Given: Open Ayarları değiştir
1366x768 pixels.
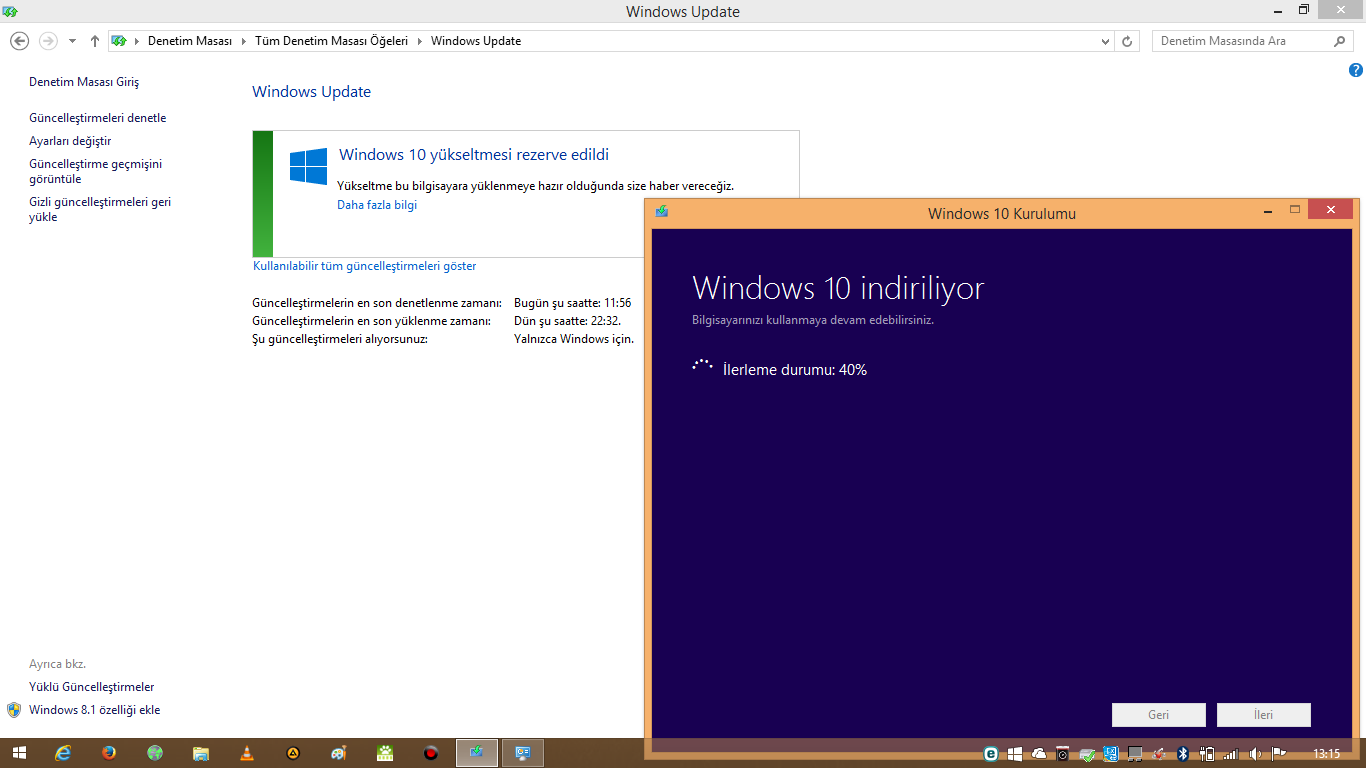Looking at the screenshot, I should coord(70,141).
